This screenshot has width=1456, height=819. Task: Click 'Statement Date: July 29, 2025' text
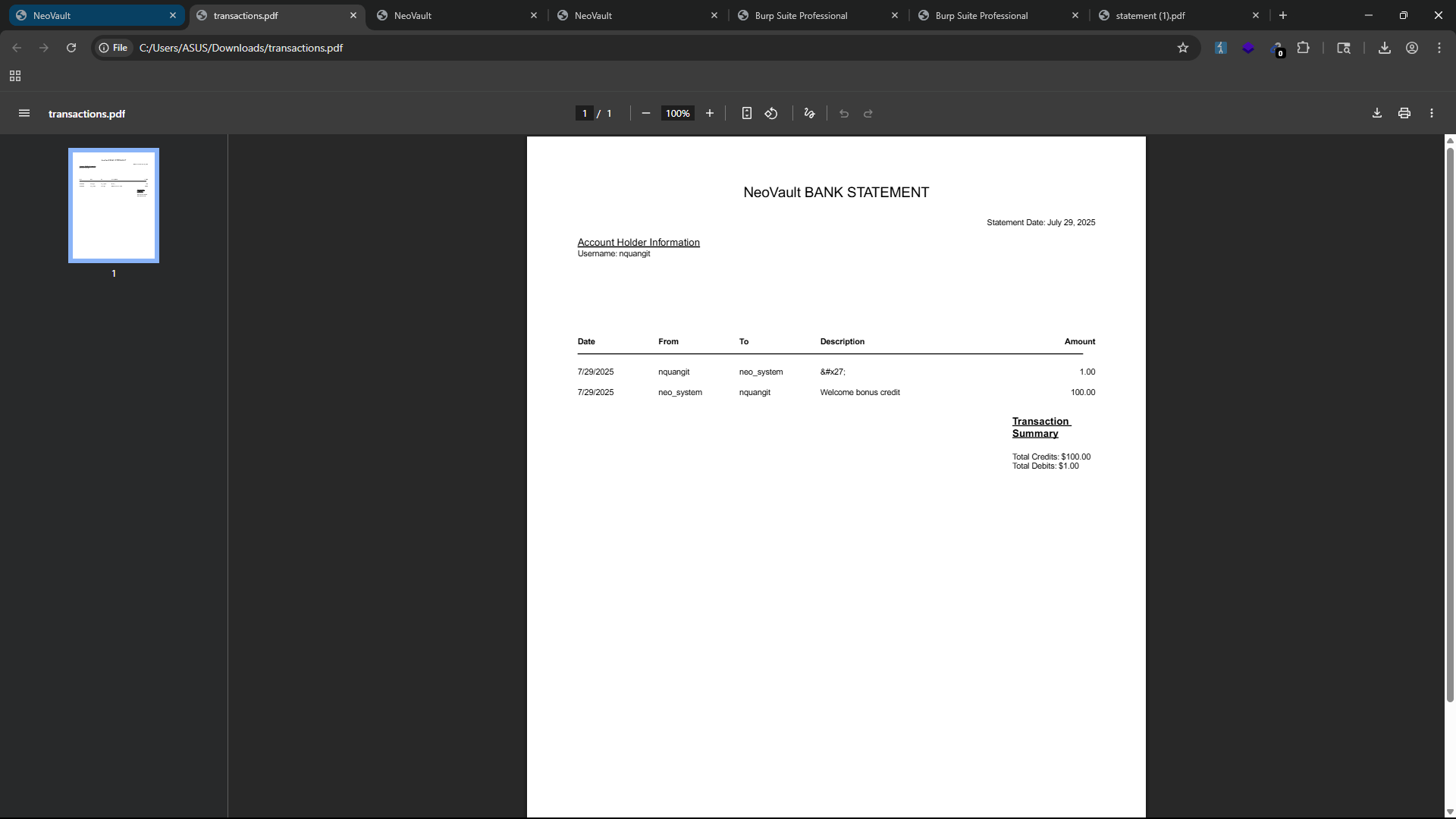coord(1040,223)
